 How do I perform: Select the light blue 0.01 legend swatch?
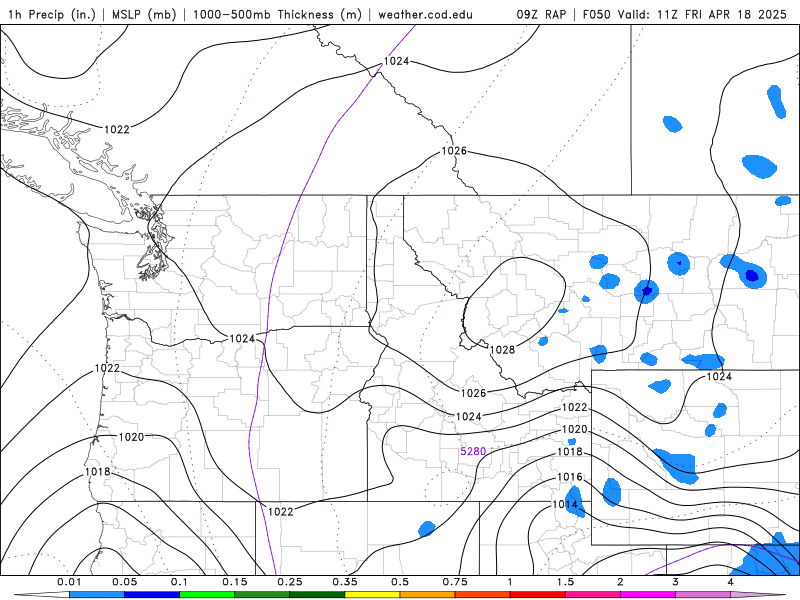(x=97, y=595)
